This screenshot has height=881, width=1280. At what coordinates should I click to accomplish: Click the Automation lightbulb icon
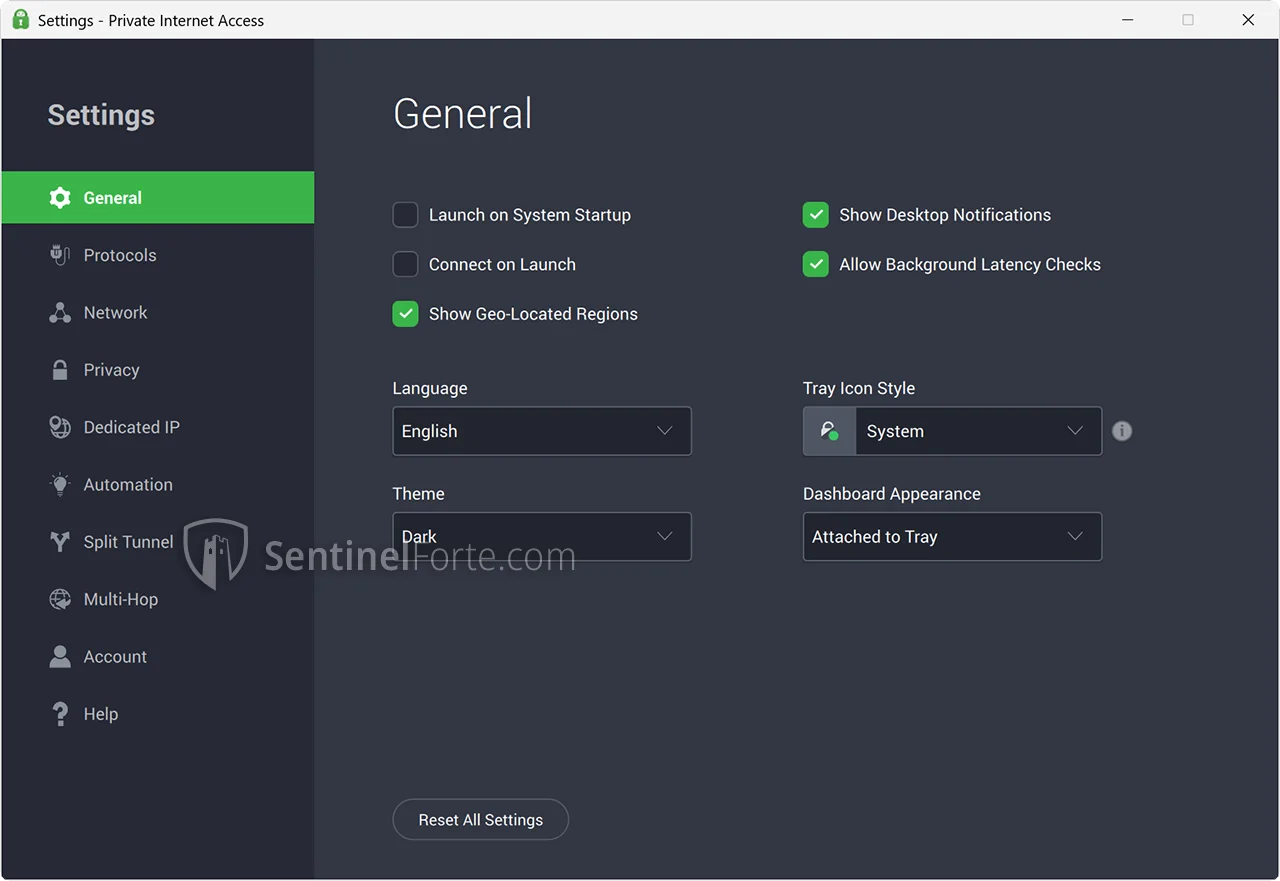point(60,484)
